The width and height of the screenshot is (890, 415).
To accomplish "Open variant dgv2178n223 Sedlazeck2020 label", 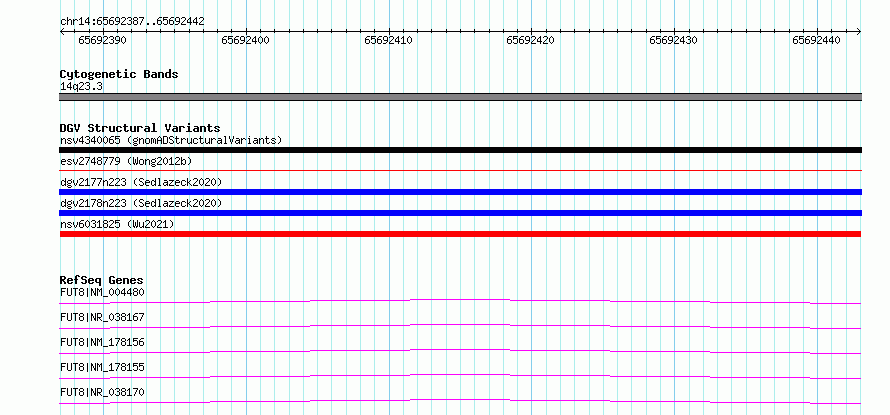I will tap(141, 203).
